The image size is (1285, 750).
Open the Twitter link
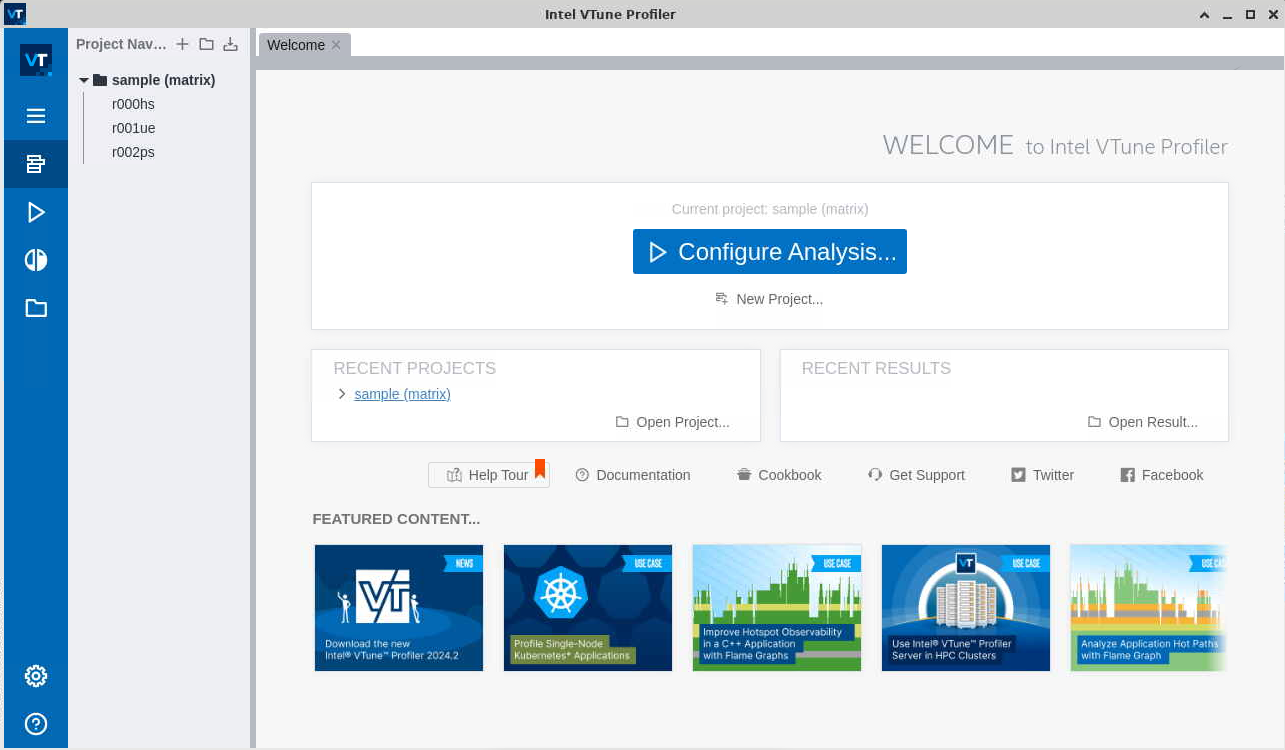(x=1042, y=475)
